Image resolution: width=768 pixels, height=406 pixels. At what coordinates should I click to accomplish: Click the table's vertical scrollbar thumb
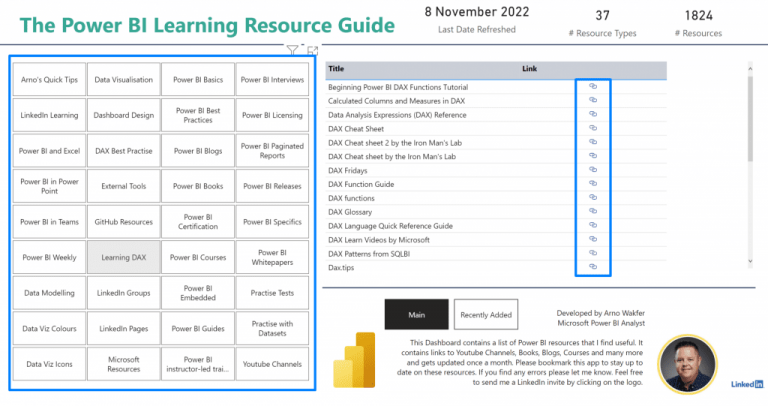tap(750, 119)
